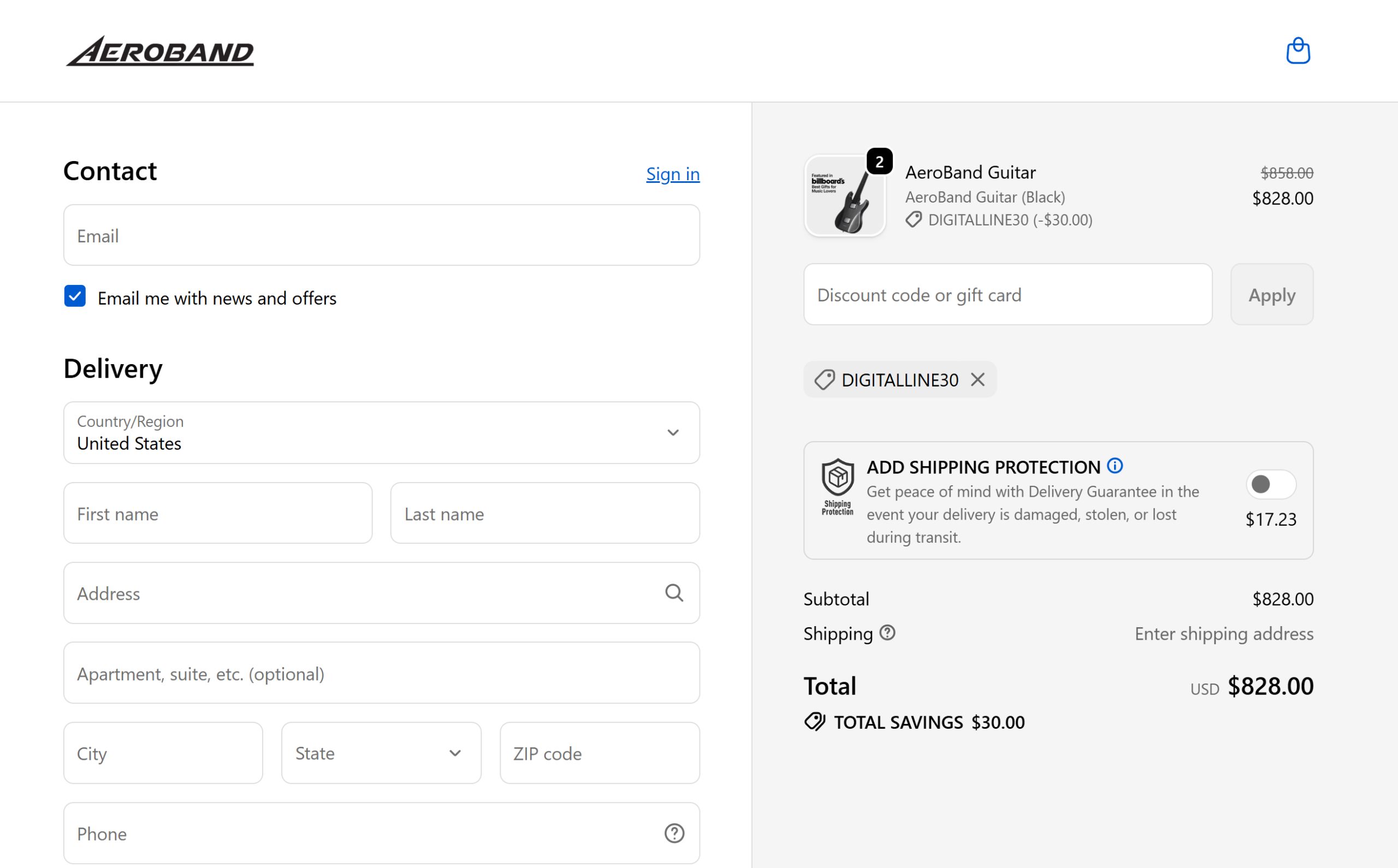This screenshot has height=868, width=1398.
Task: Click the ZIP code field
Action: point(600,753)
